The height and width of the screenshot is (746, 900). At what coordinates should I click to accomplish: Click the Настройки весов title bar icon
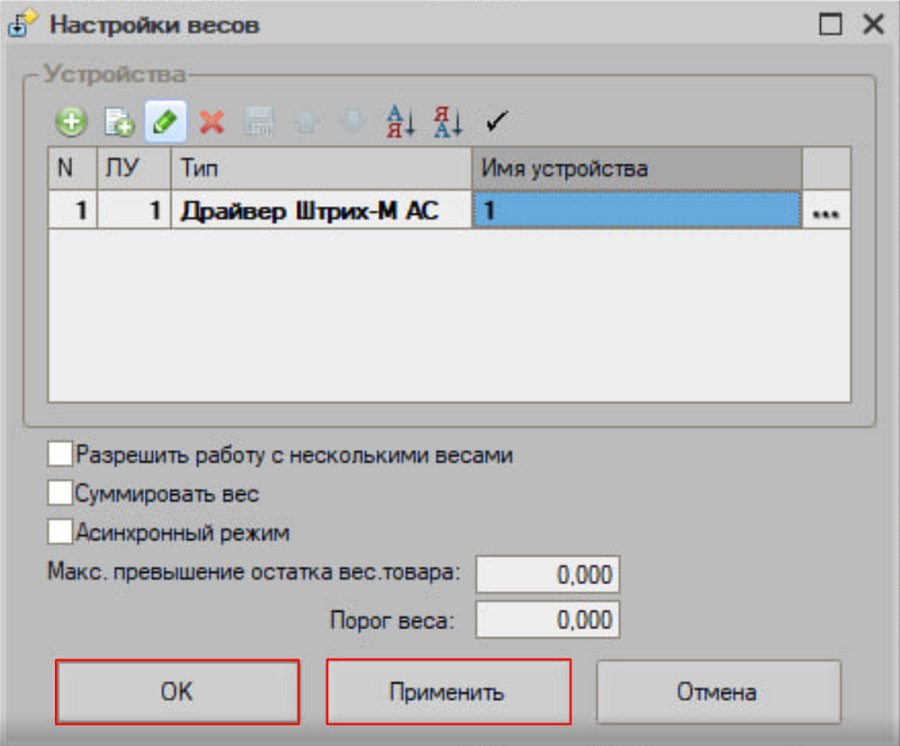click(22, 24)
